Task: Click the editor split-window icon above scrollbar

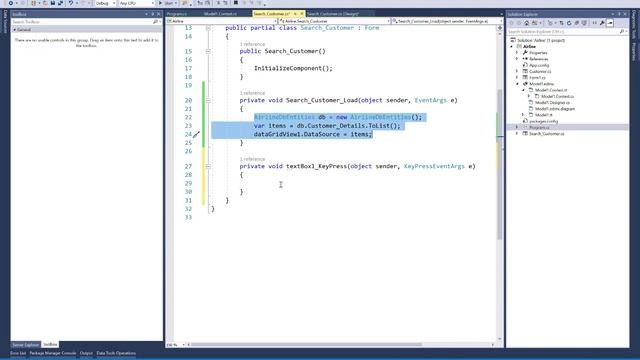Action: point(500,28)
